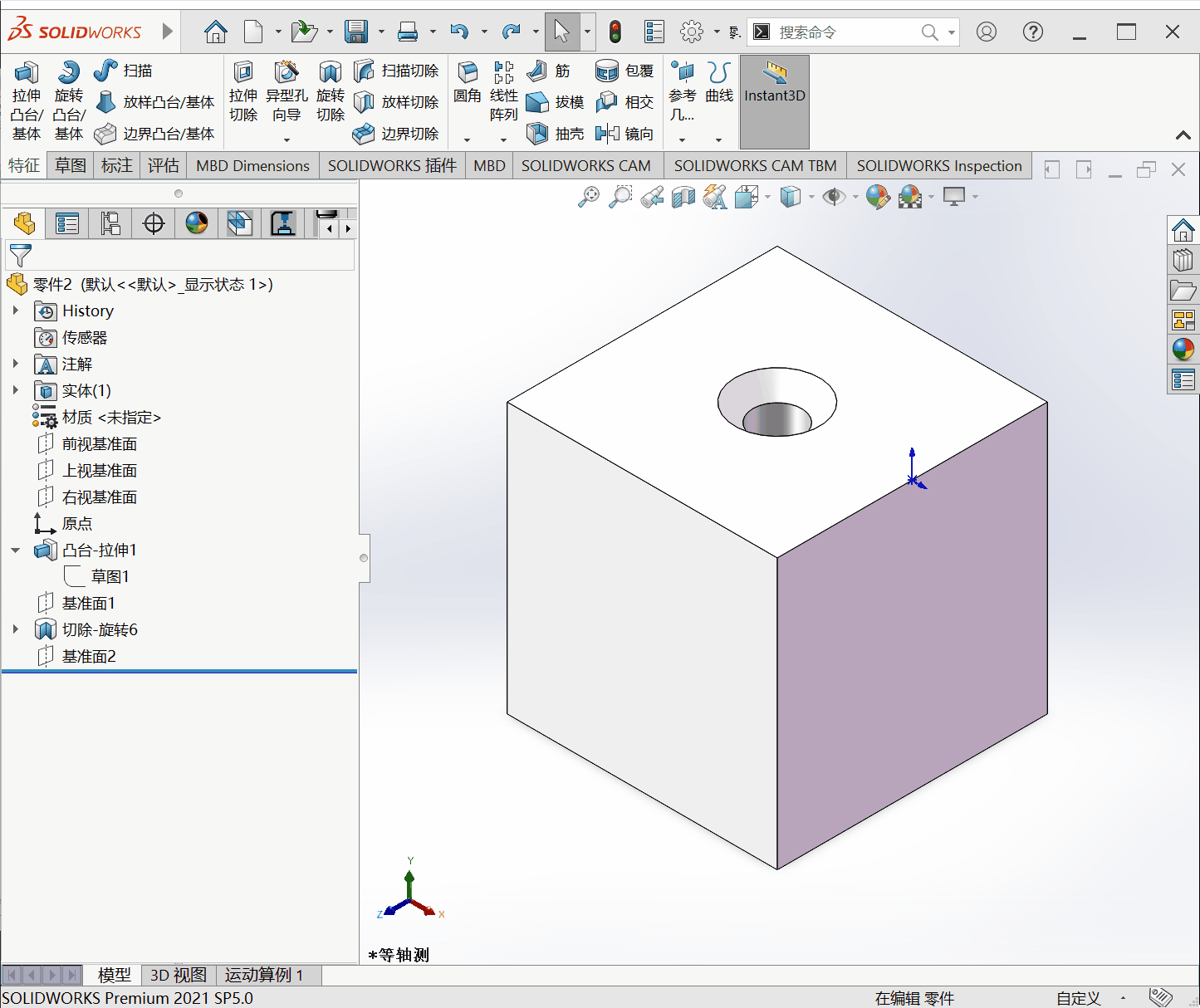
Task: Switch to the 标注 tab
Action: (x=117, y=166)
